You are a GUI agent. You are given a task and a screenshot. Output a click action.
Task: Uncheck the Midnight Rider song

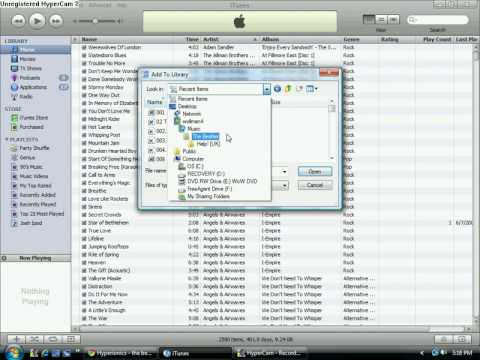point(84,119)
